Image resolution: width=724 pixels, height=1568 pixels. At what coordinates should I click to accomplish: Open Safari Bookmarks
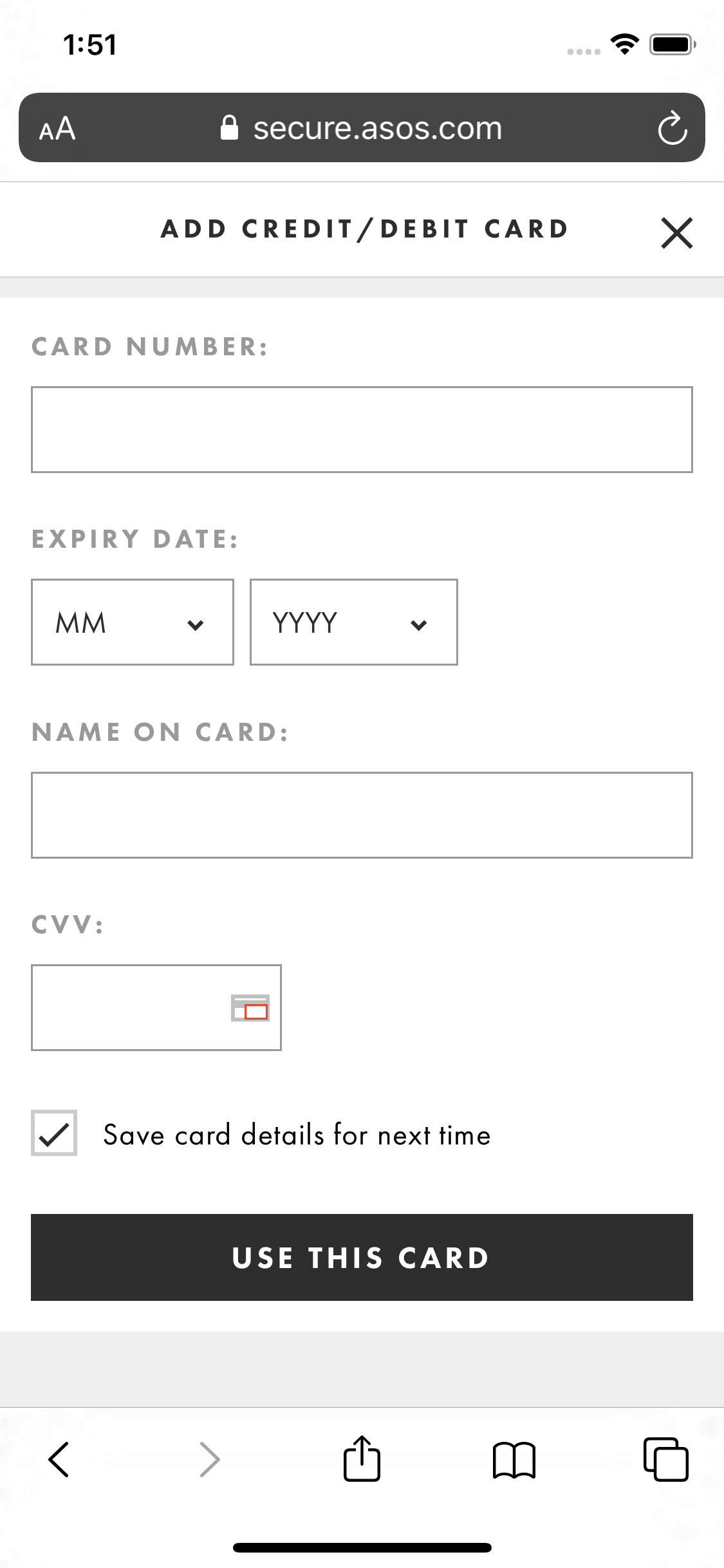point(514,1459)
